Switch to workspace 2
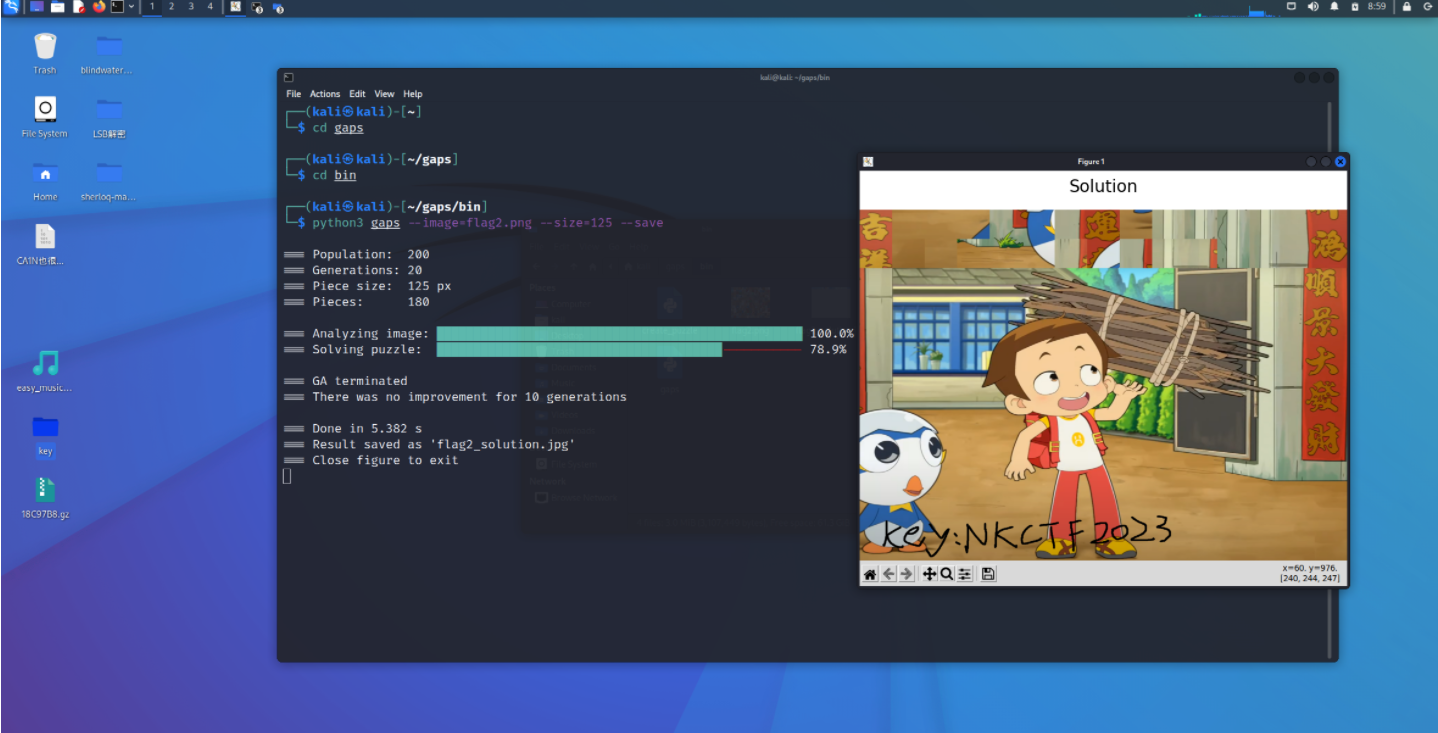Screen dimensions: 1438x733 171,6
